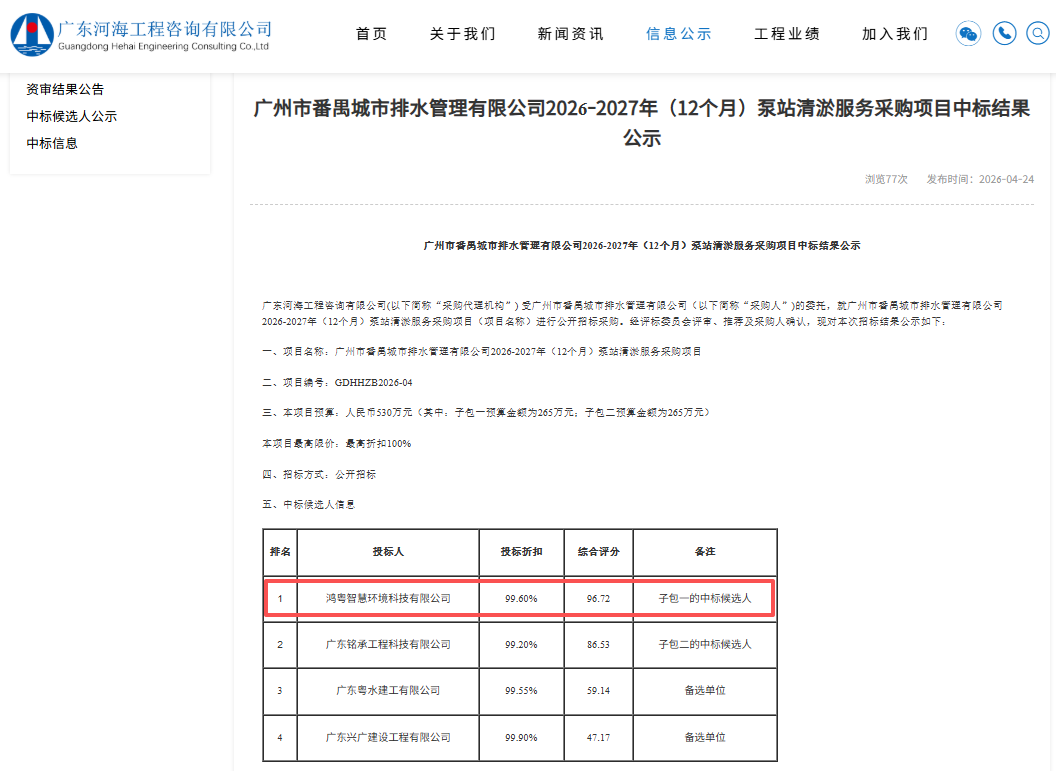
Task: Click discount cell 99.90%
Action: pos(521,737)
